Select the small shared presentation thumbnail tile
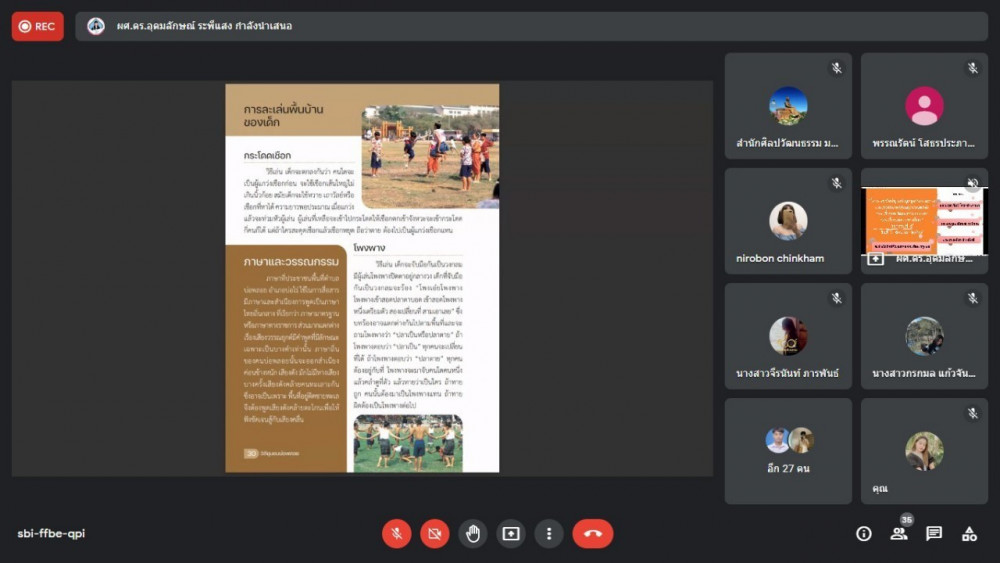Viewport: 1000px width, 563px height. coord(924,221)
